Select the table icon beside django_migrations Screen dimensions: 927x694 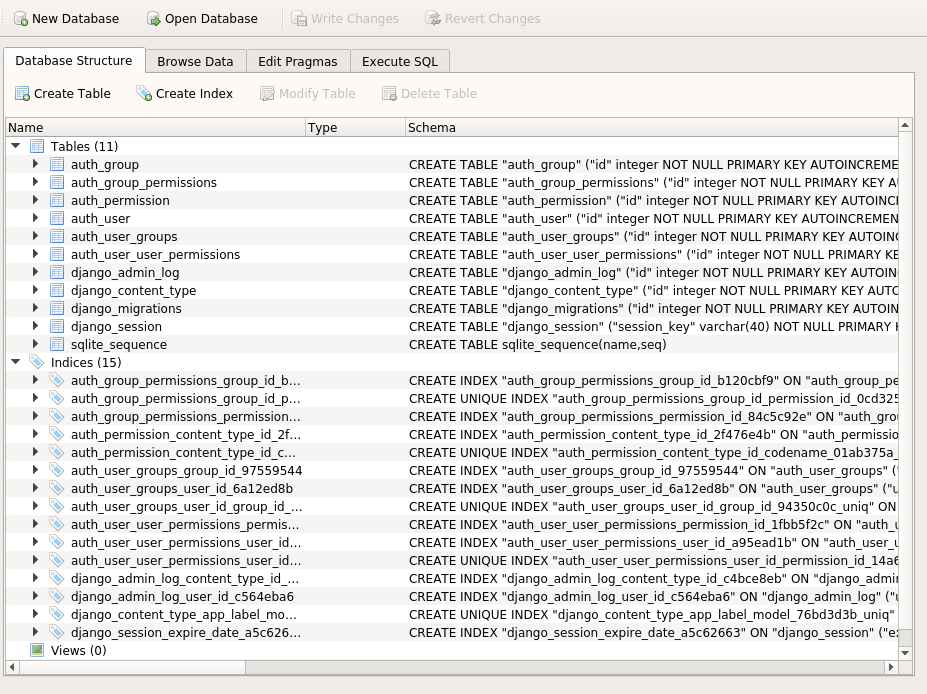pyautogui.click(x=57, y=308)
